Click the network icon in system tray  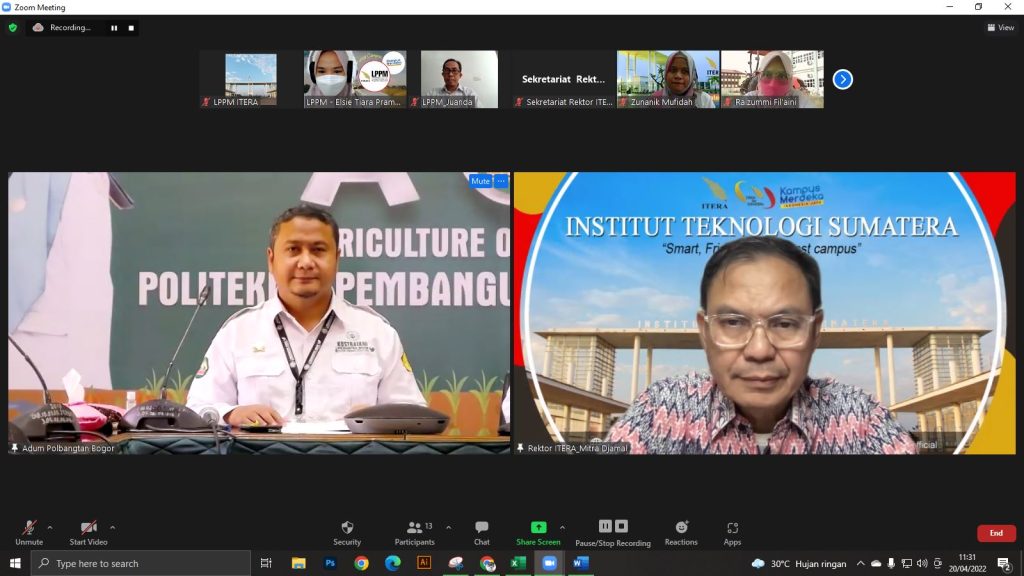point(906,563)
